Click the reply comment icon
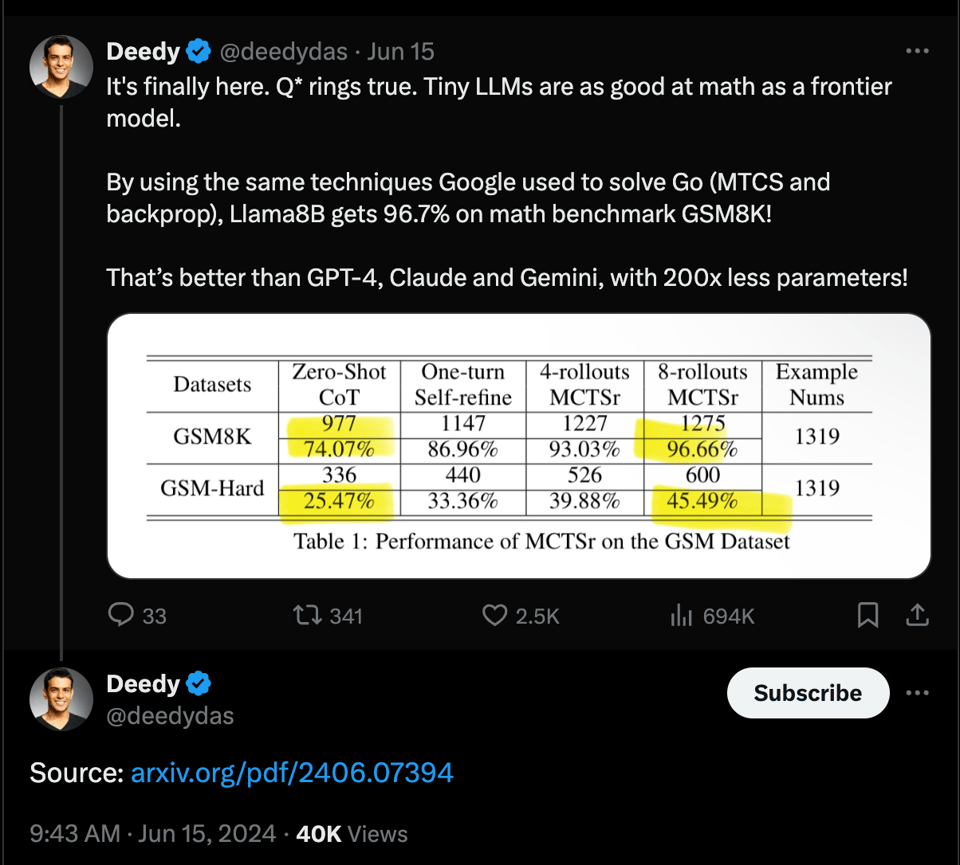960x865 pixels. [121, 615]
